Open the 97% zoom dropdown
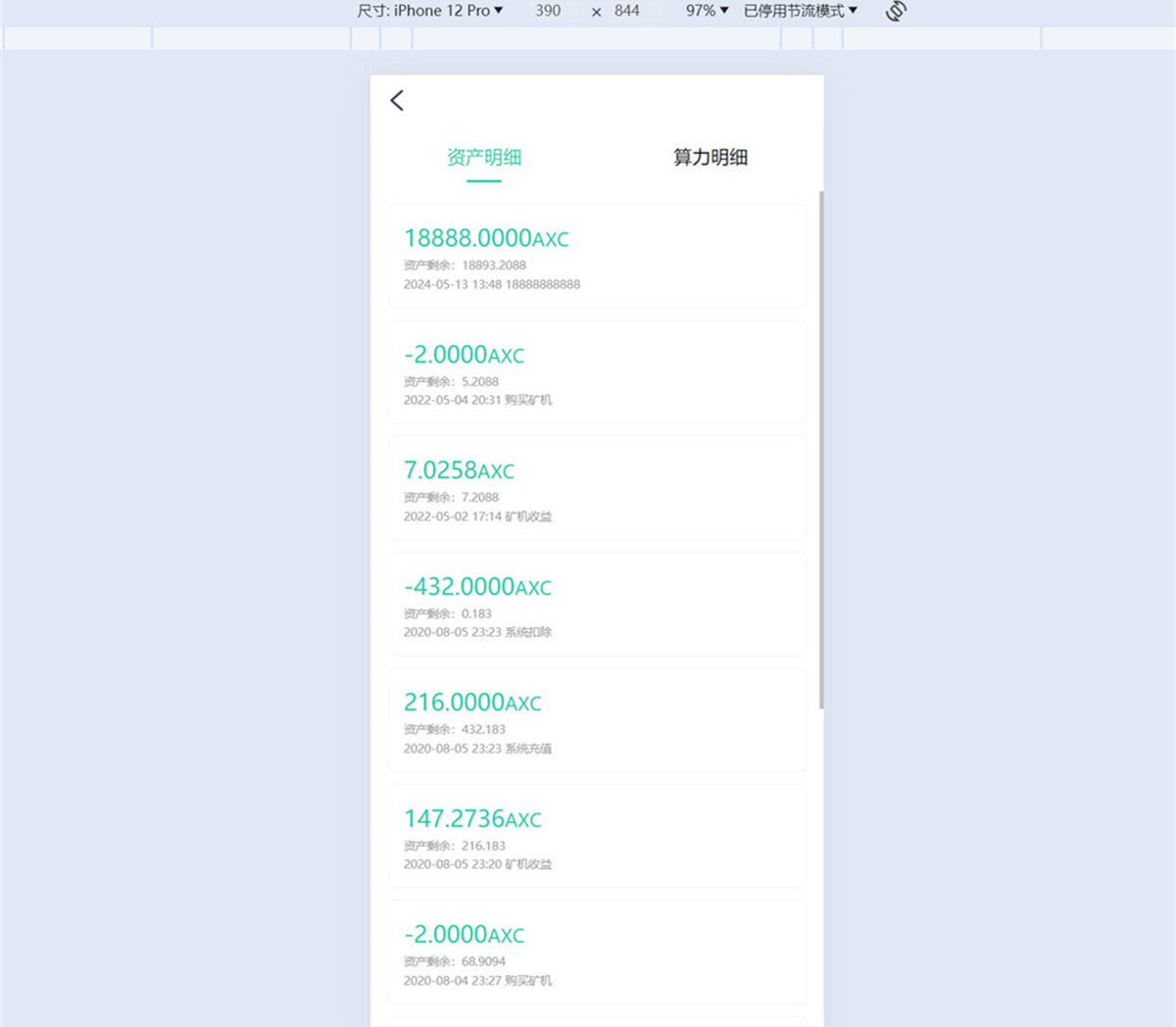 tap(707, 11)
